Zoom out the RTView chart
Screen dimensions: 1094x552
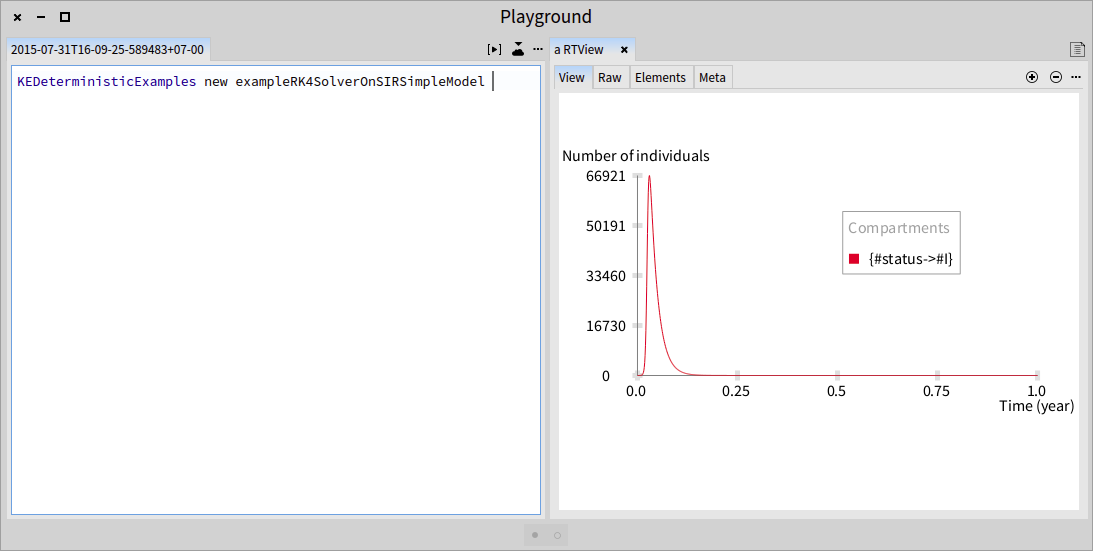point(1056,77)
